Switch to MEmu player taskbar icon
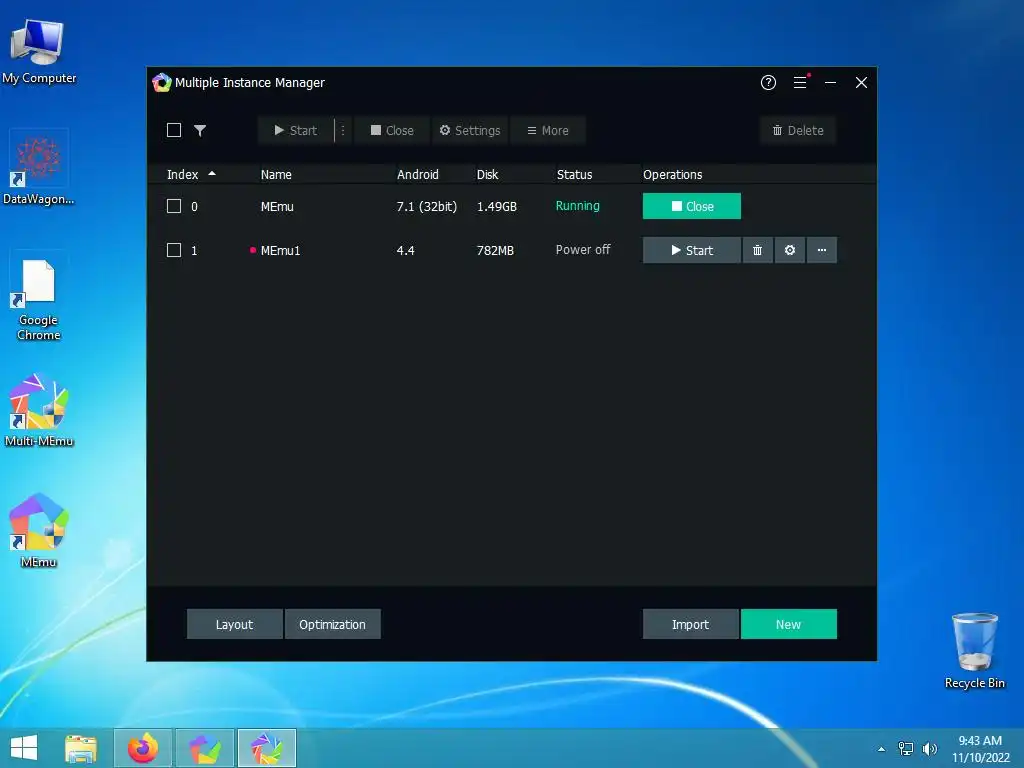The image size is (1024, 768). [205, 748]
